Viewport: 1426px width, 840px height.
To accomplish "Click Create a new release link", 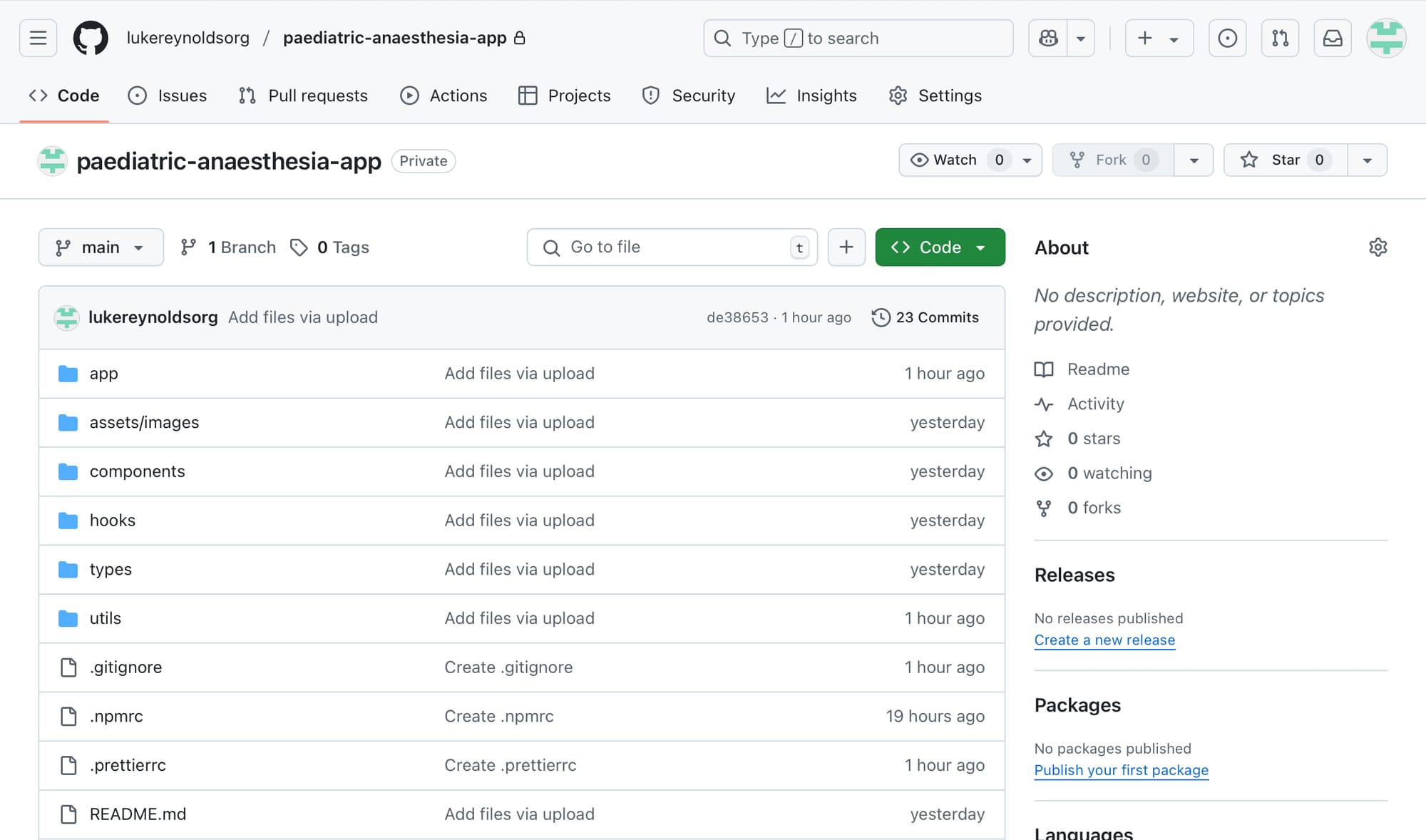I will [x=1104, y=640].
